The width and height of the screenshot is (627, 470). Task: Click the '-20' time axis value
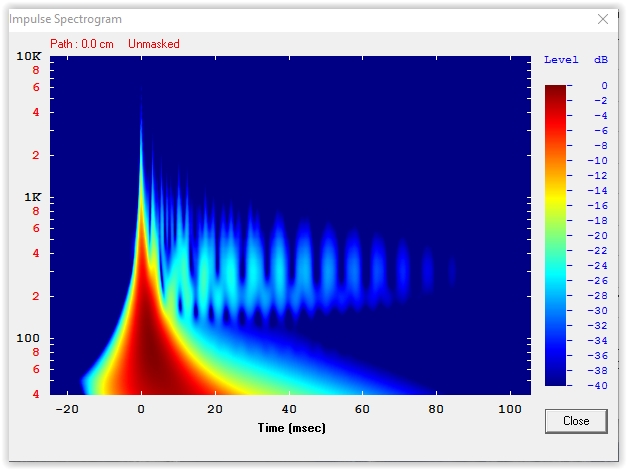pyautogui.click(x=67, y=409)
